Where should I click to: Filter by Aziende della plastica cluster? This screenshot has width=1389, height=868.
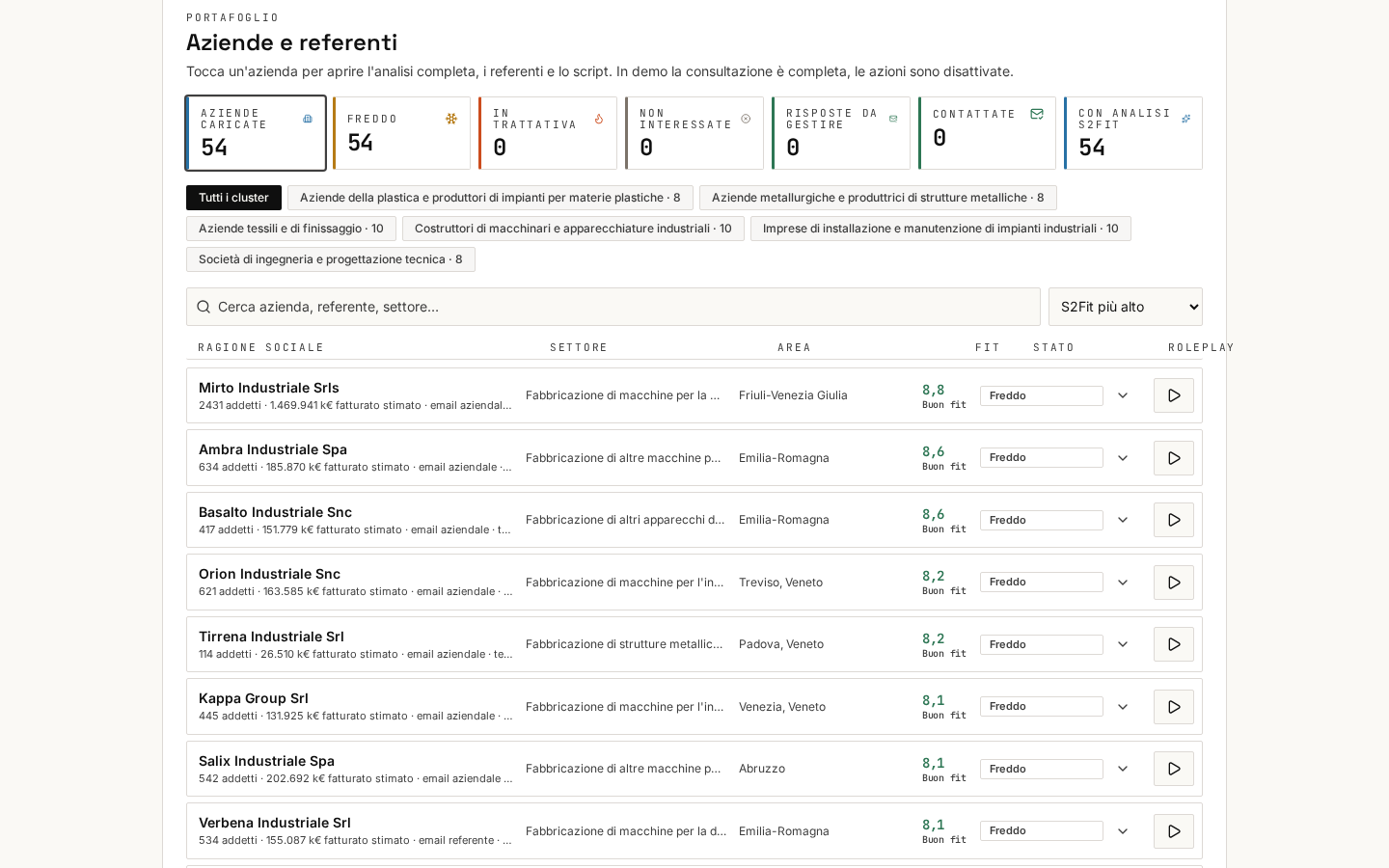(x=490, y=198)
